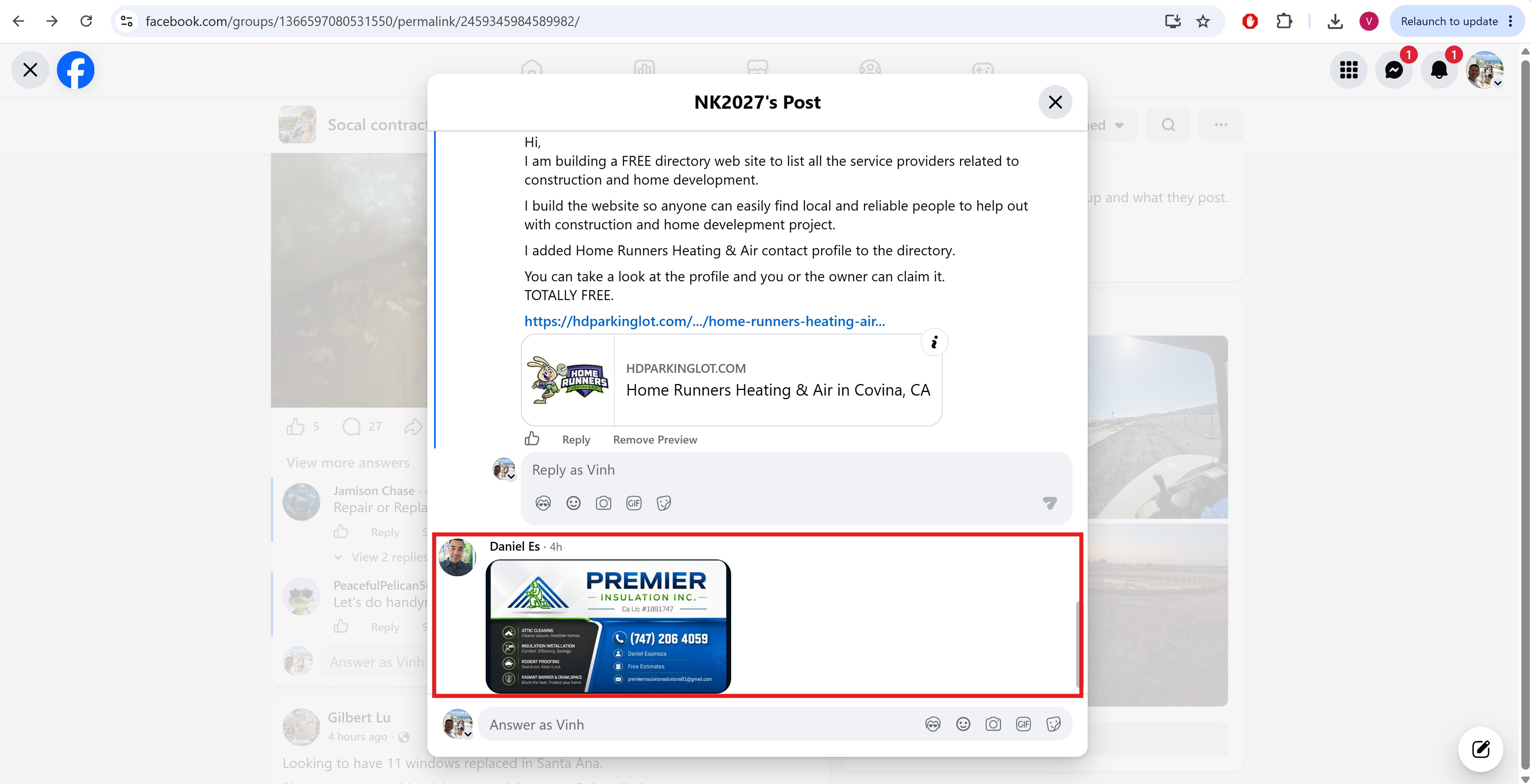Open Gilbert Lu's profile

[359, 718]
